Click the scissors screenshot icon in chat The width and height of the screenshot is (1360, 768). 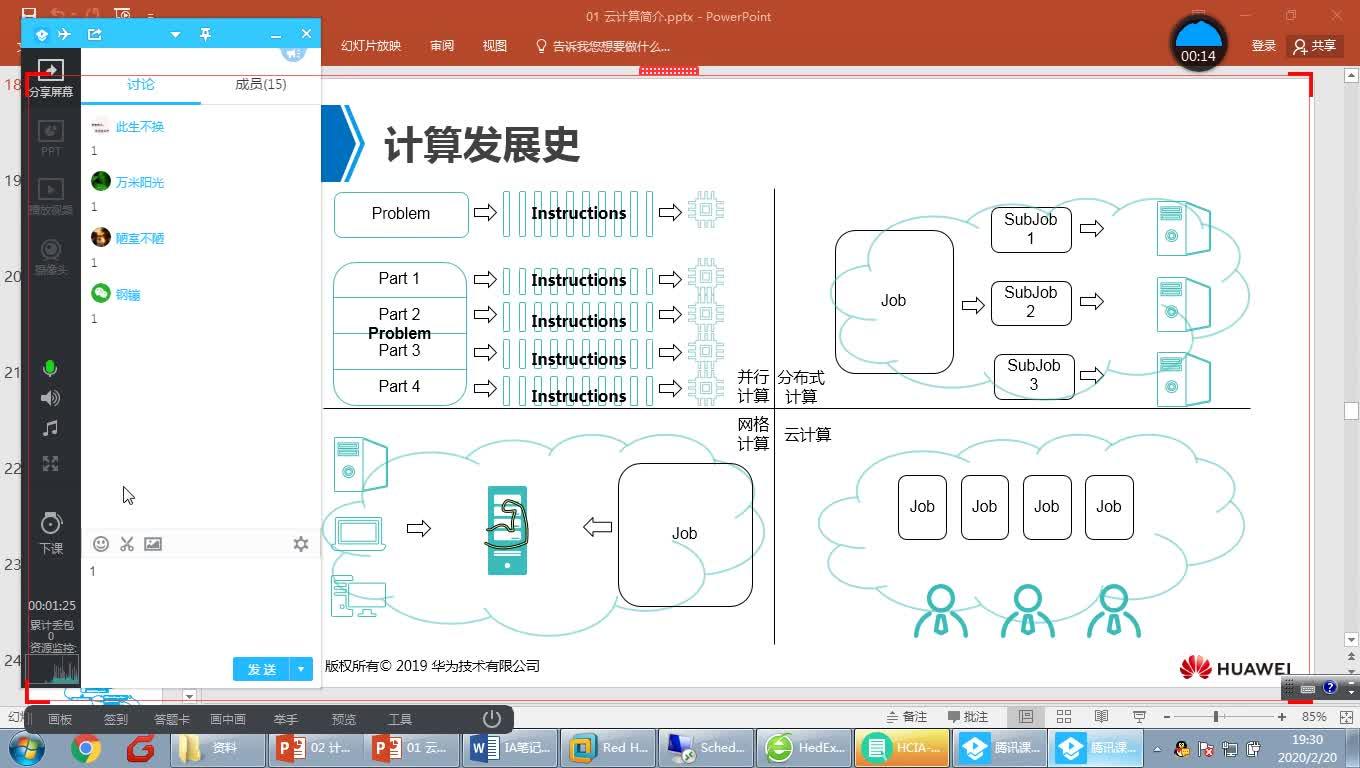[x=127, y=544]
